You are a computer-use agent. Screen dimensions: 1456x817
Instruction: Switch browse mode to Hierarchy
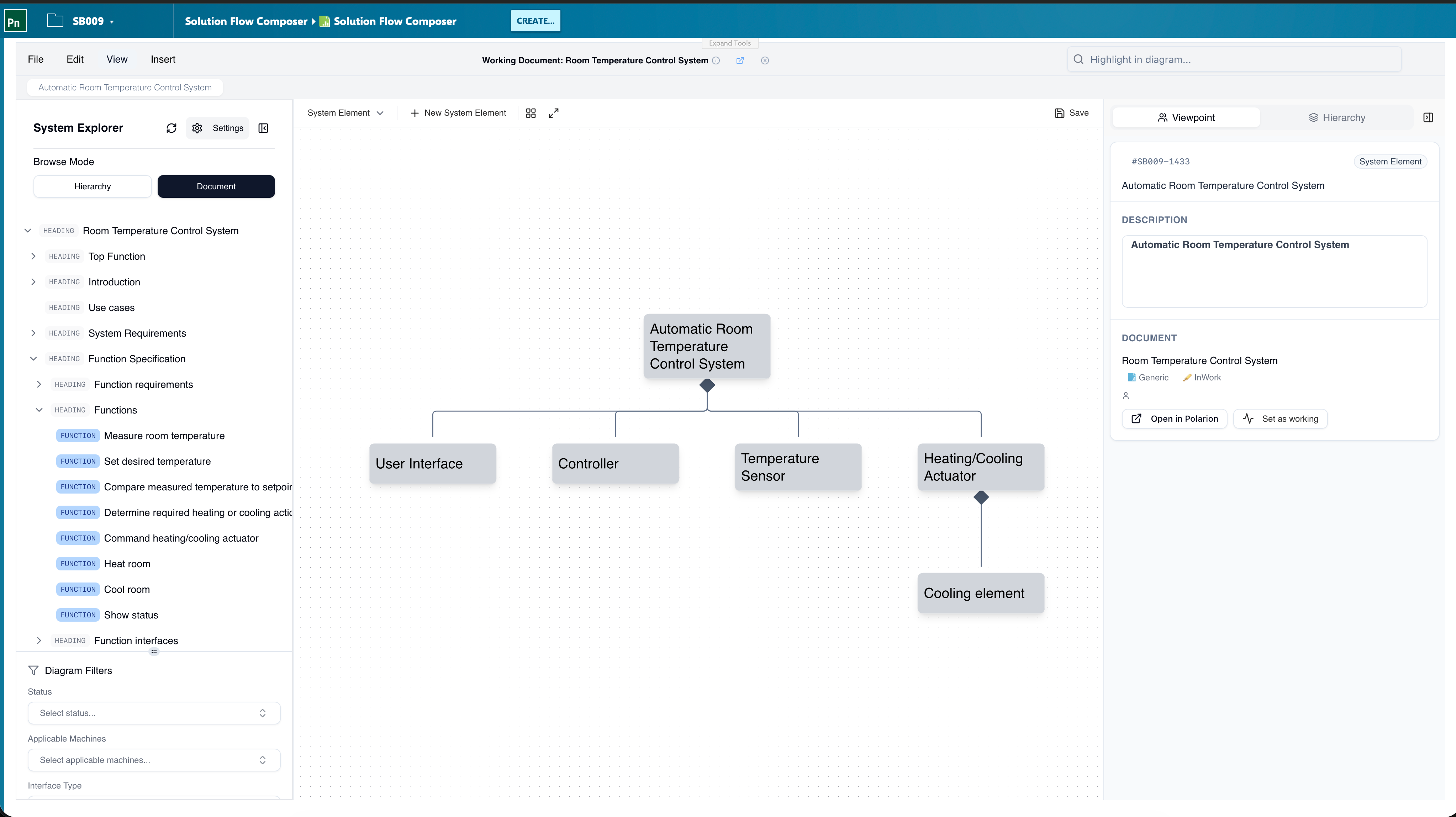pyautogui.click(x=93, y=186)
